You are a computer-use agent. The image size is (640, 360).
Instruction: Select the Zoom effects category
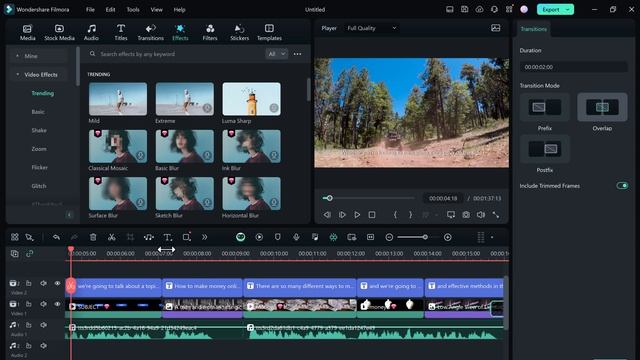39,149
